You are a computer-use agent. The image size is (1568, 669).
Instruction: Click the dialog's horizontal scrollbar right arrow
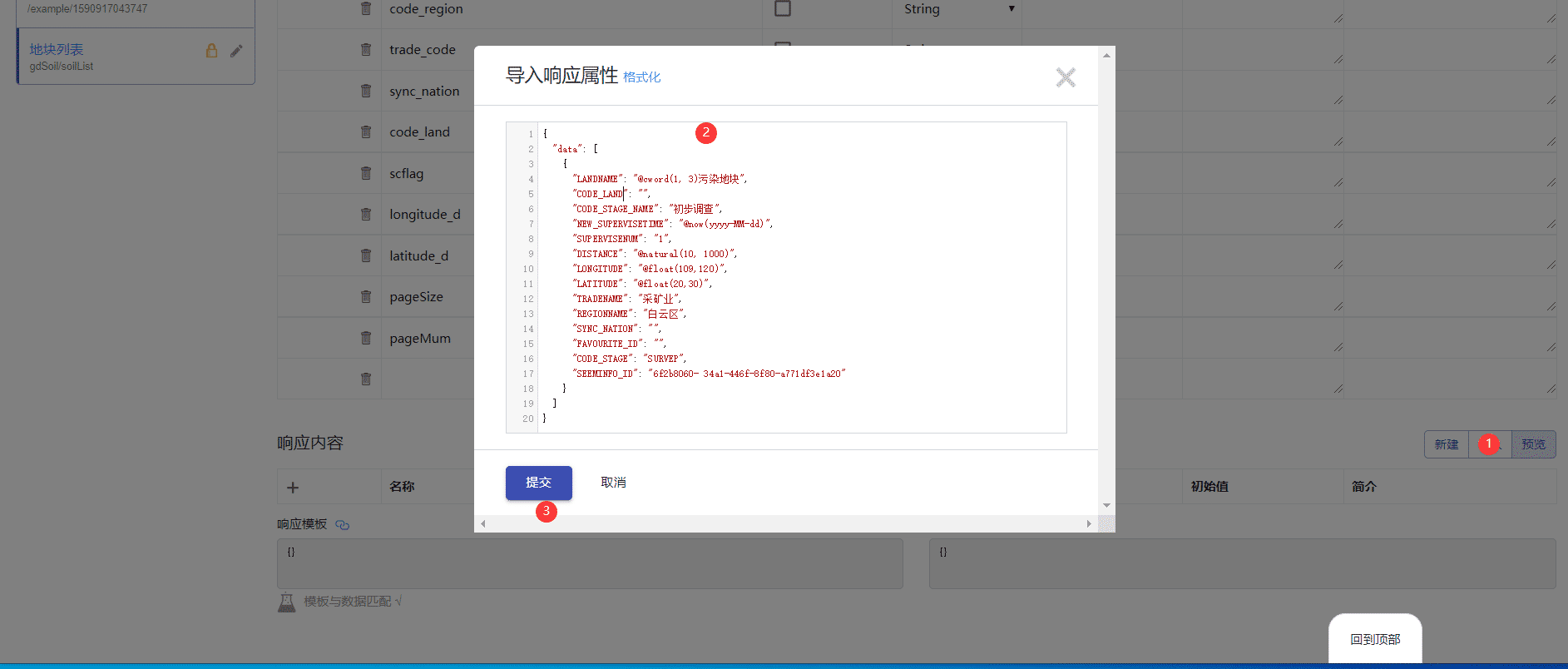(1089, 523)
